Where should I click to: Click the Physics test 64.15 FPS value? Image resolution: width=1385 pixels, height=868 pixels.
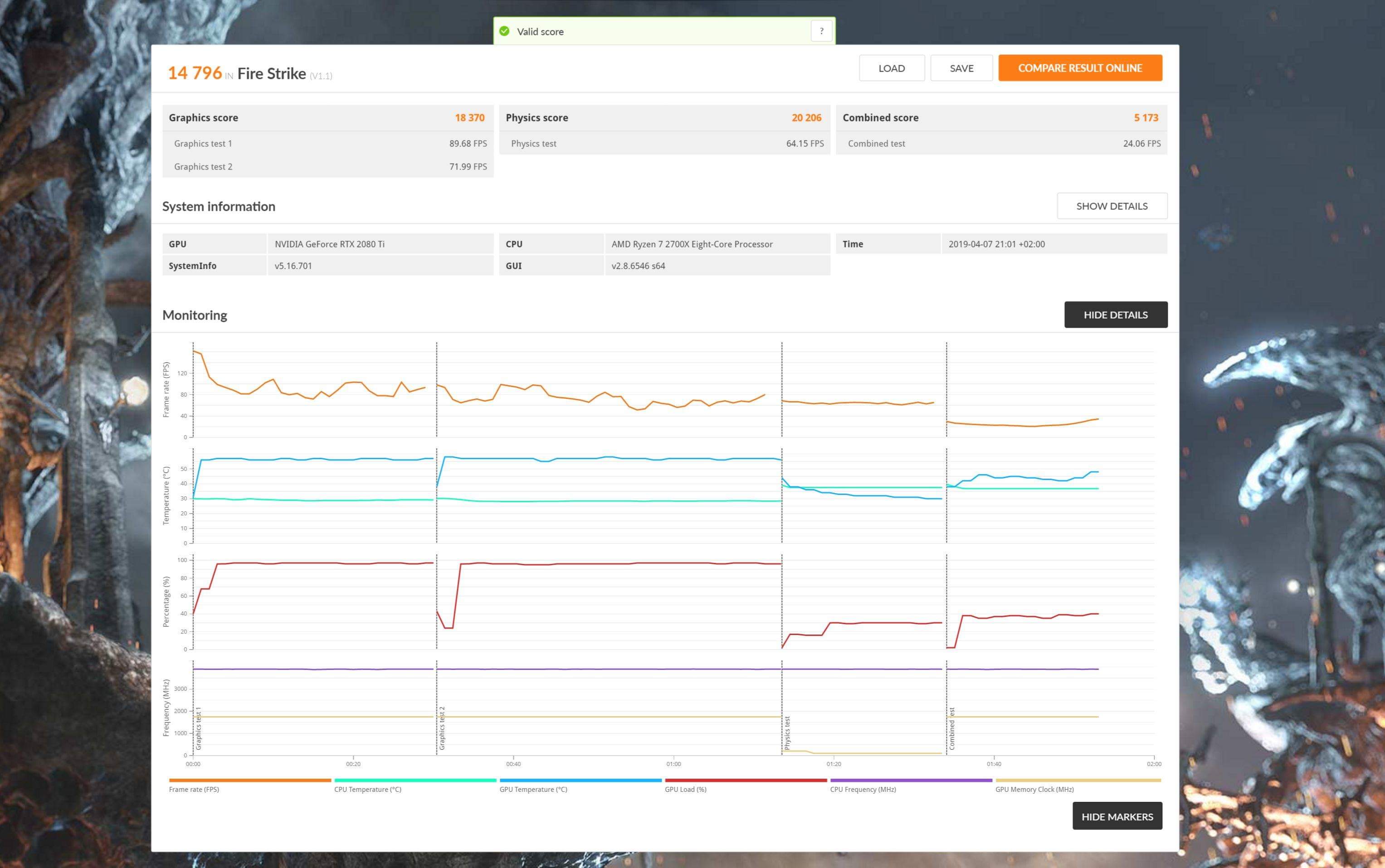(805, 144)
